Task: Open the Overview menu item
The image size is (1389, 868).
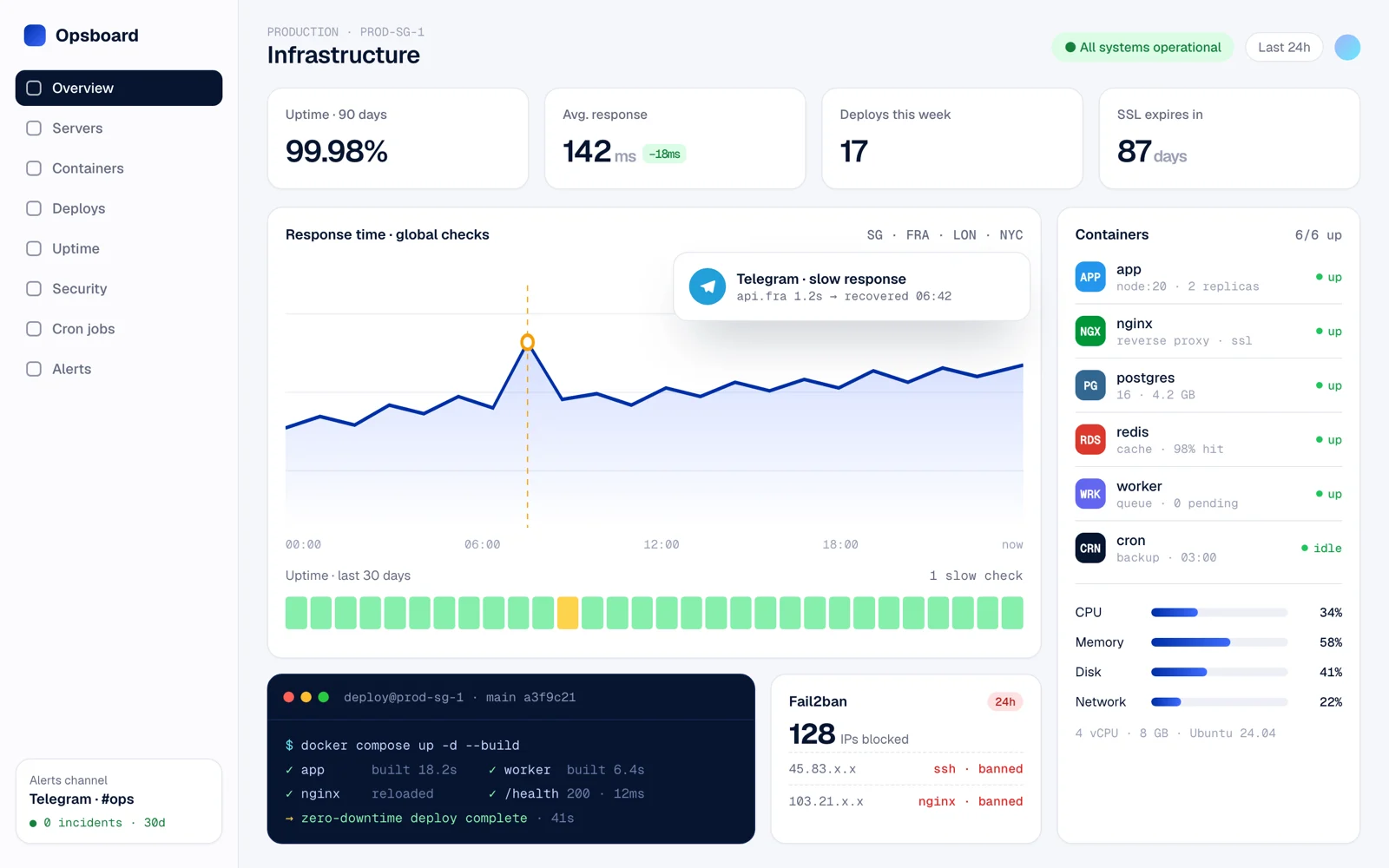Action: point(119,88)
